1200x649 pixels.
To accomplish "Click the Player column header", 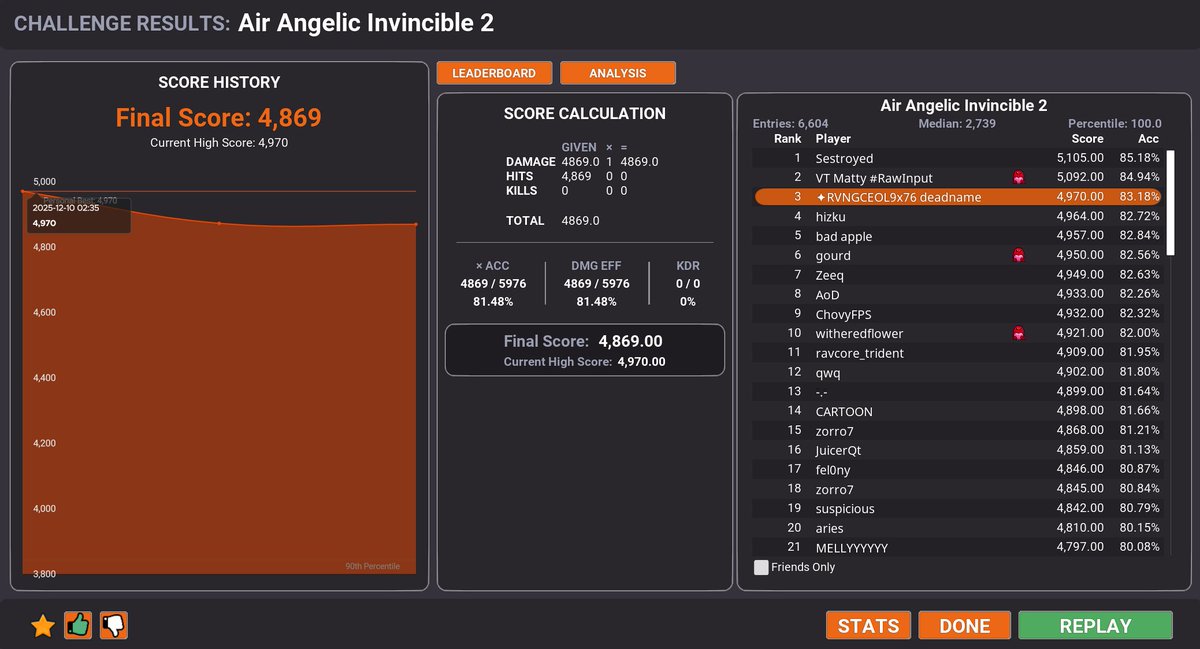I will pyautogui.click(x=834, y=139).
